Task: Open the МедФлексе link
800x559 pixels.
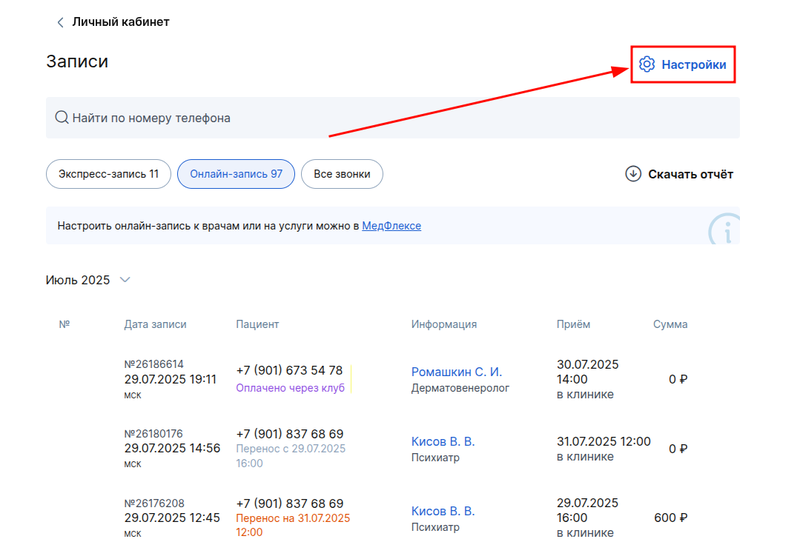Action: (x=391, y=226)
